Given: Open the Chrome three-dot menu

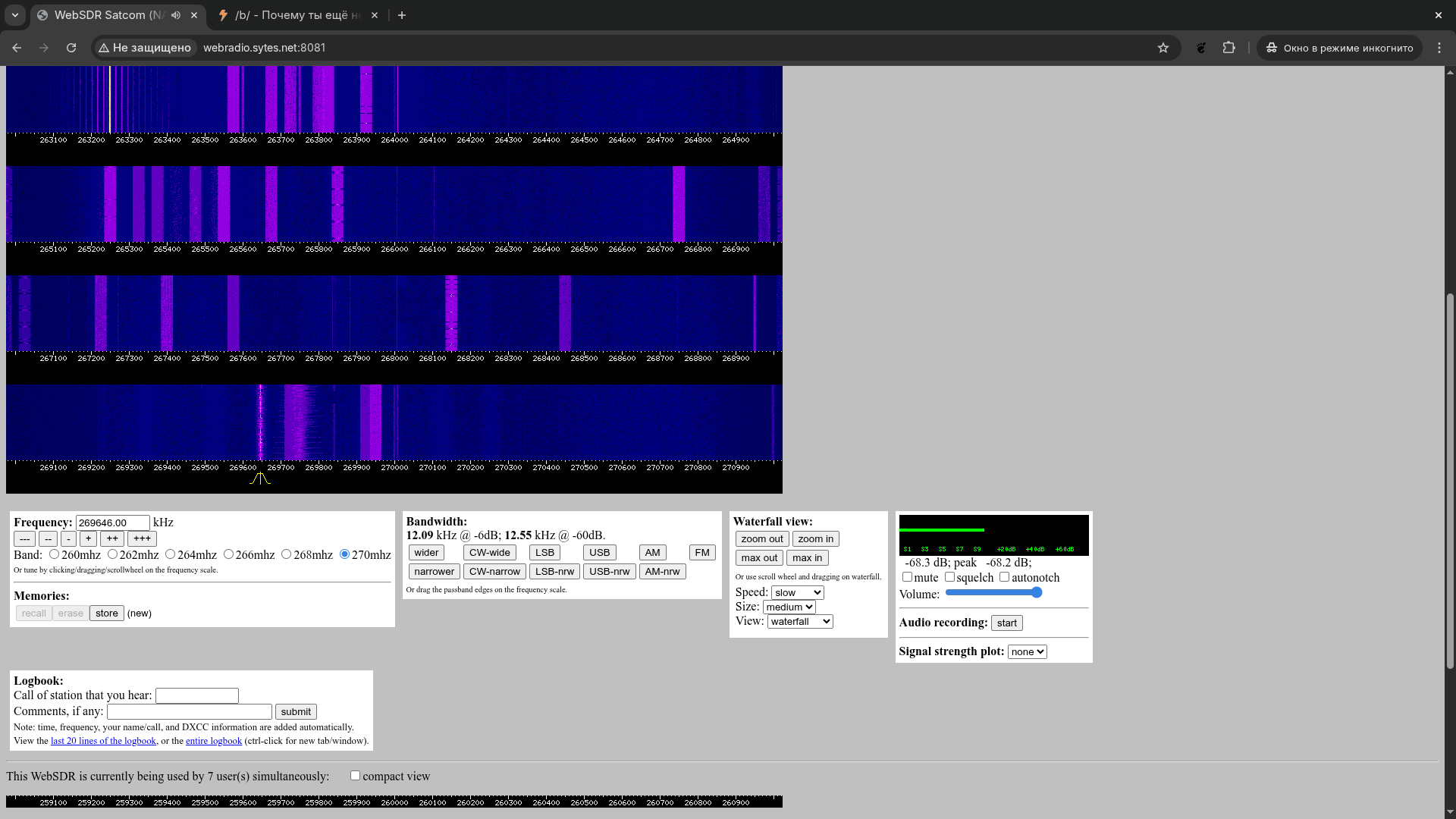Looking at the screenshot, I should click(1439, 48).
